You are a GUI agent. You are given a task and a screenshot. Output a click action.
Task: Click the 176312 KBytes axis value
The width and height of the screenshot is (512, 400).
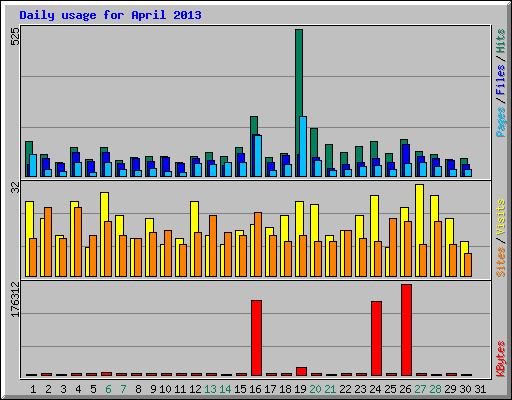16,299
